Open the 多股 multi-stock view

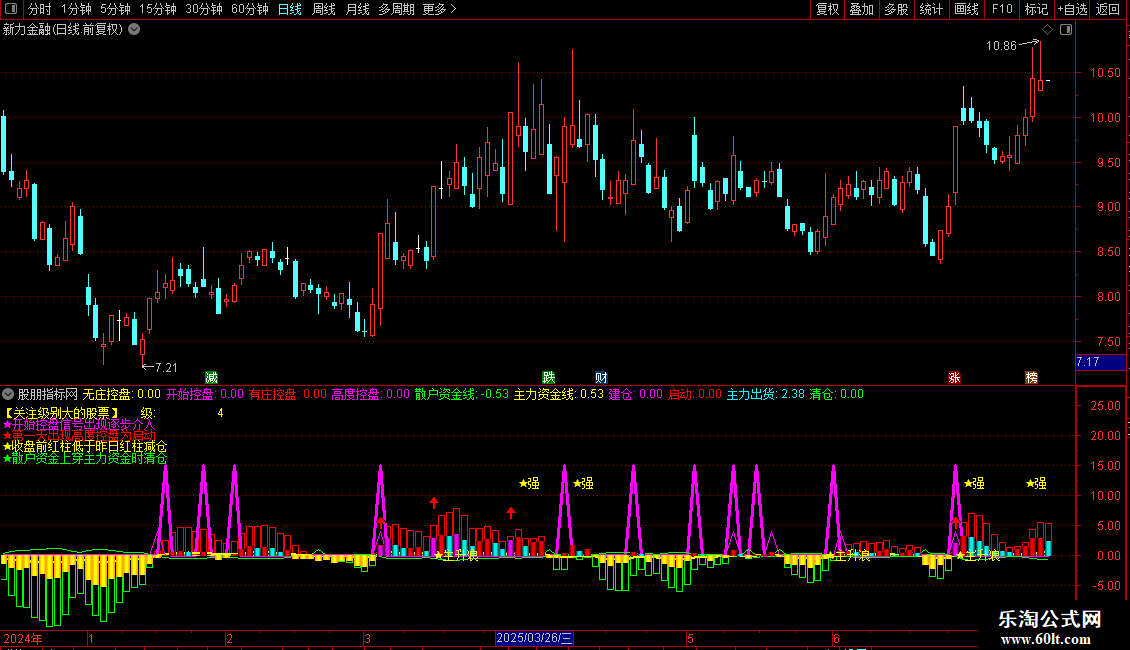[x=896, y=9]
